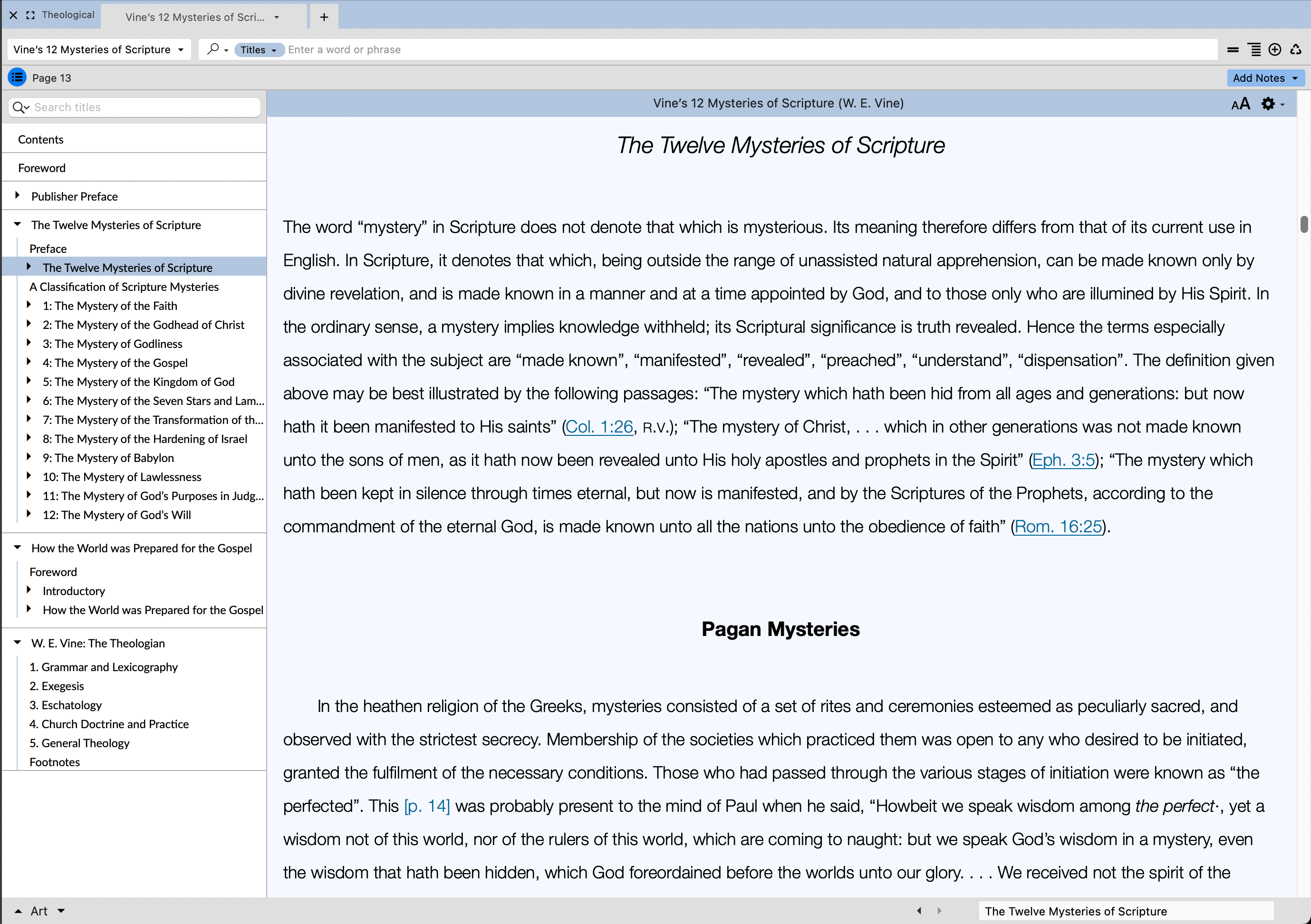Viewport: 1311px width, 924px height.
Task: Expand the Publisher Preface section
Action: point(17,195)
